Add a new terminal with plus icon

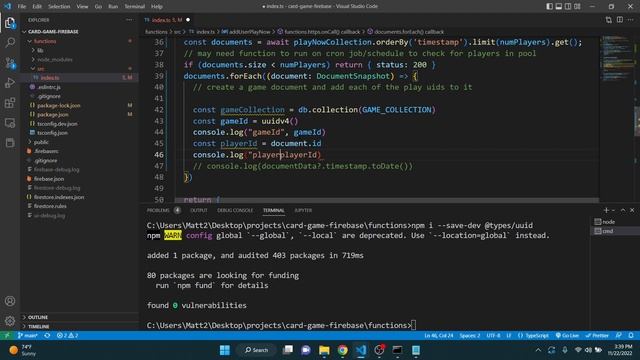[x=606, y=210]
